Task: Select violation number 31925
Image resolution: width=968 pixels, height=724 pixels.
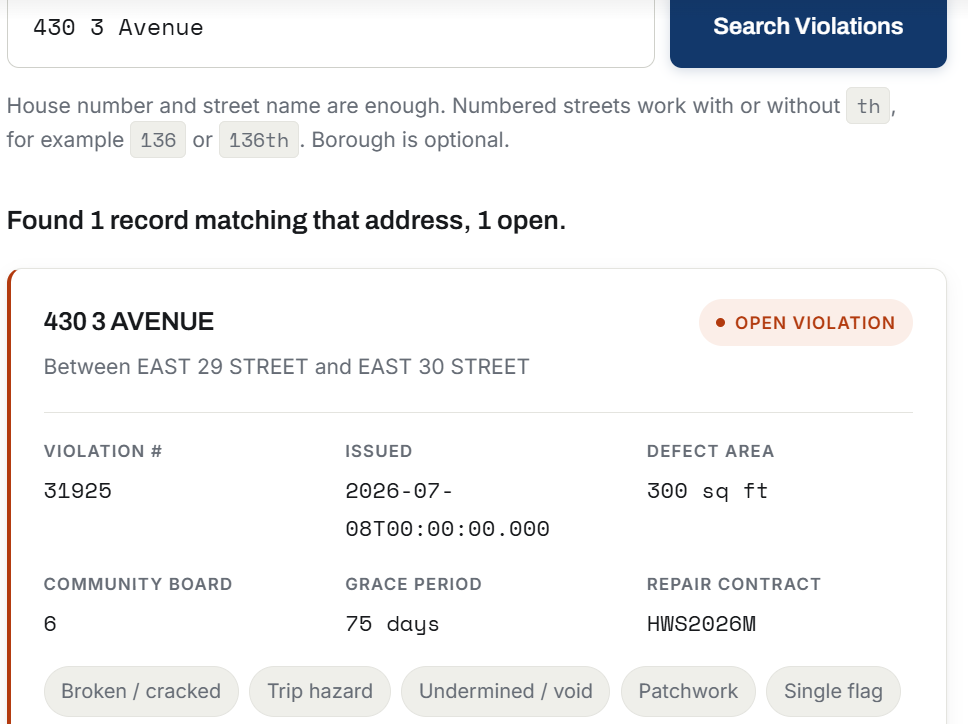Action: pyautogui.click(x=78, y=491)
